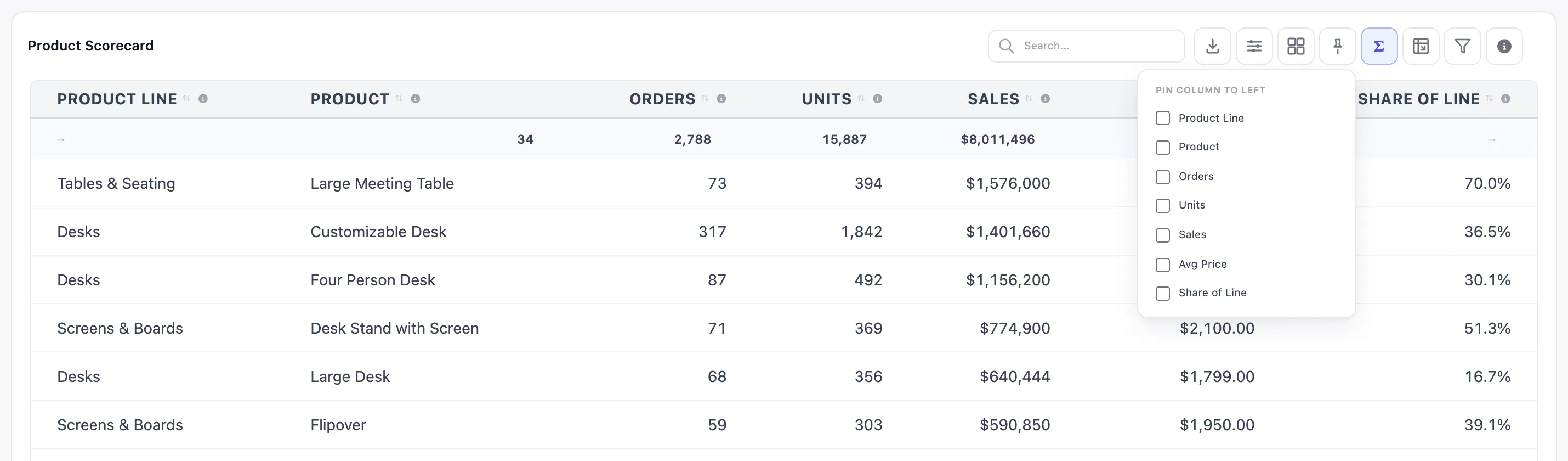The image size is (1568, 461).
Task: Check the Sales pin checkbox
Action: [x=1163, y=235]
